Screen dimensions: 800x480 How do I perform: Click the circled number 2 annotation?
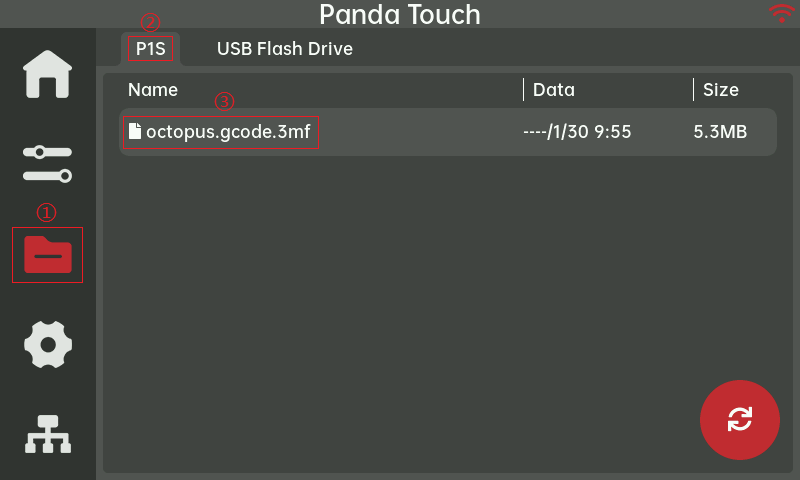point(150,22)
